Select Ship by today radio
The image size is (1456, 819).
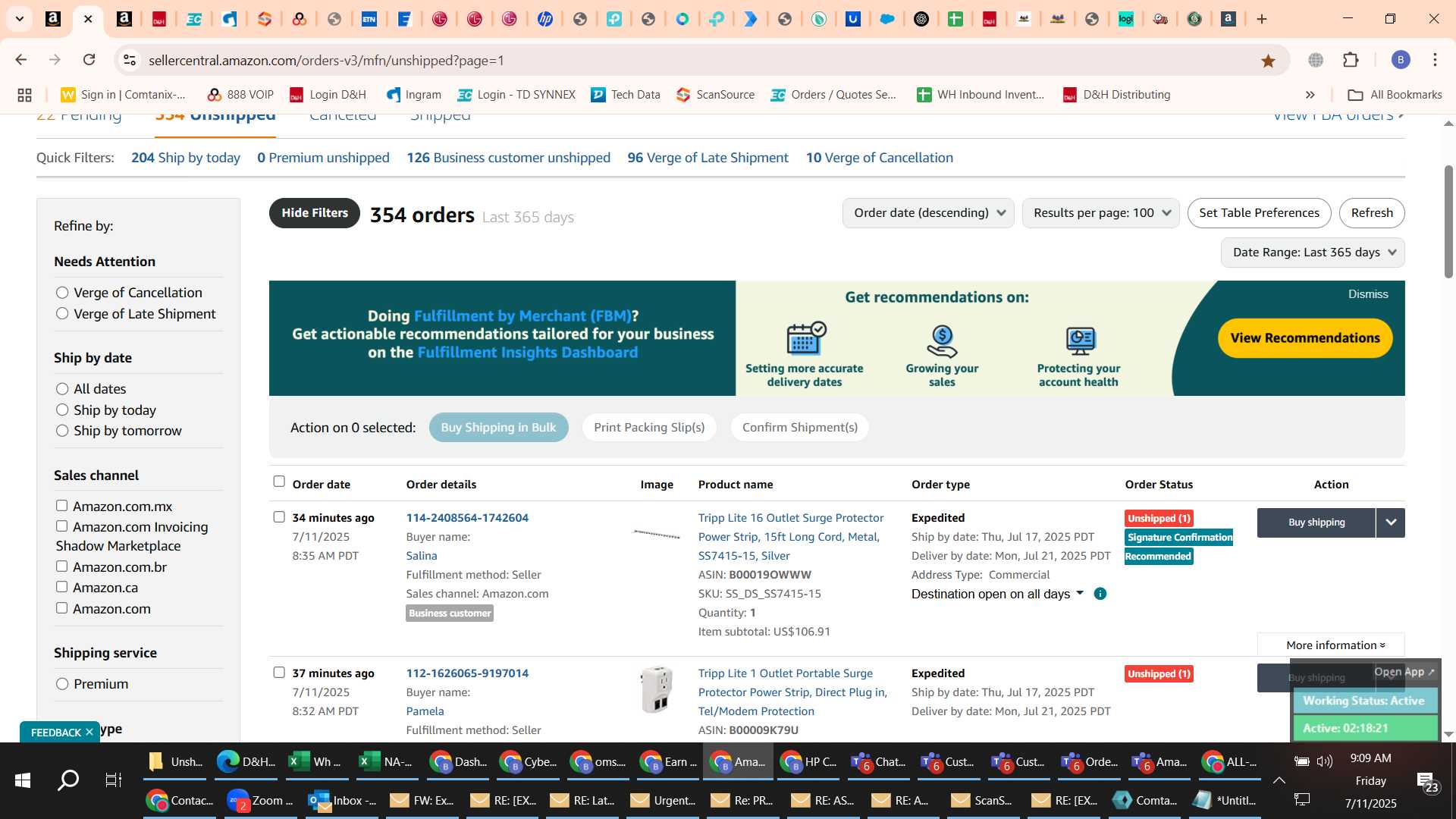62,410
